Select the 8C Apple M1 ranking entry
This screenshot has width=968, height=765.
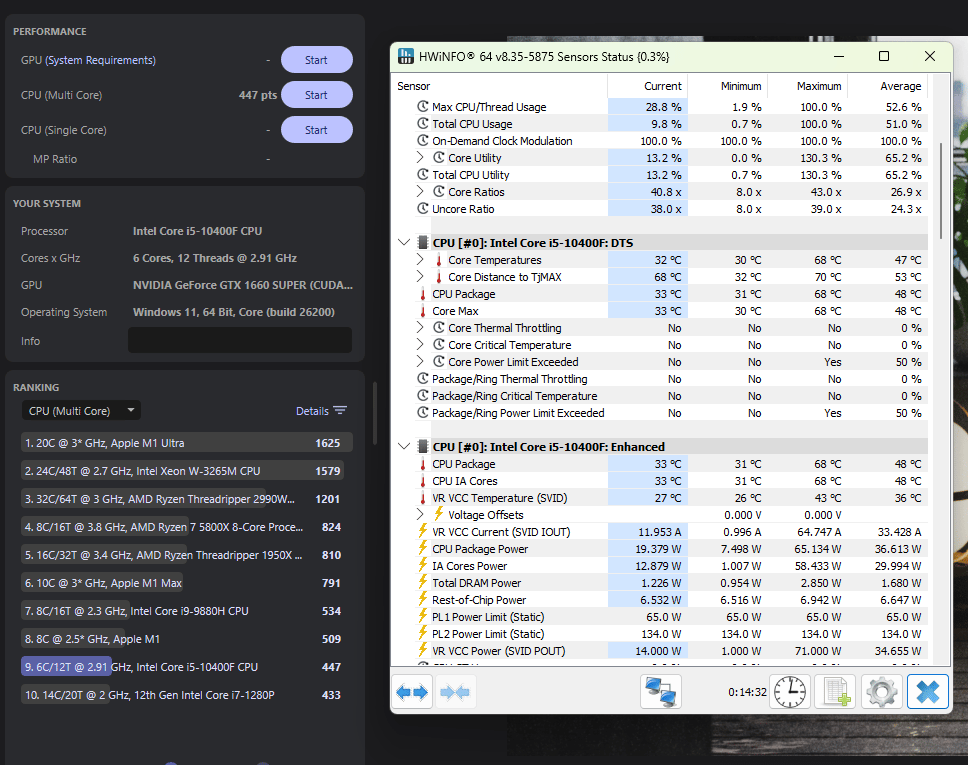pyautogui.click(x=187, y=638)
